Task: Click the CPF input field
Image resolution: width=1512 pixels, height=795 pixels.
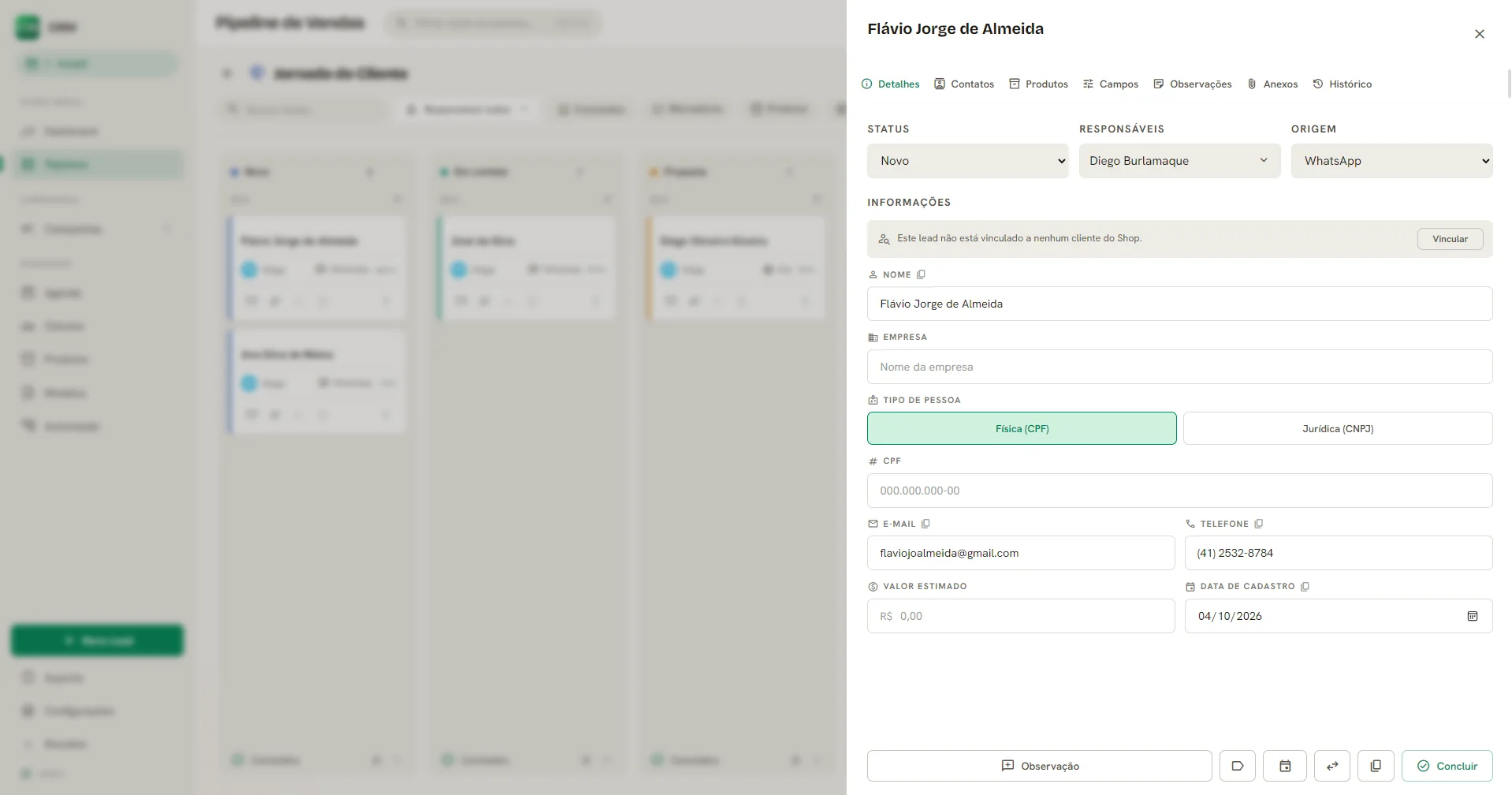Action: point(1180,491)
